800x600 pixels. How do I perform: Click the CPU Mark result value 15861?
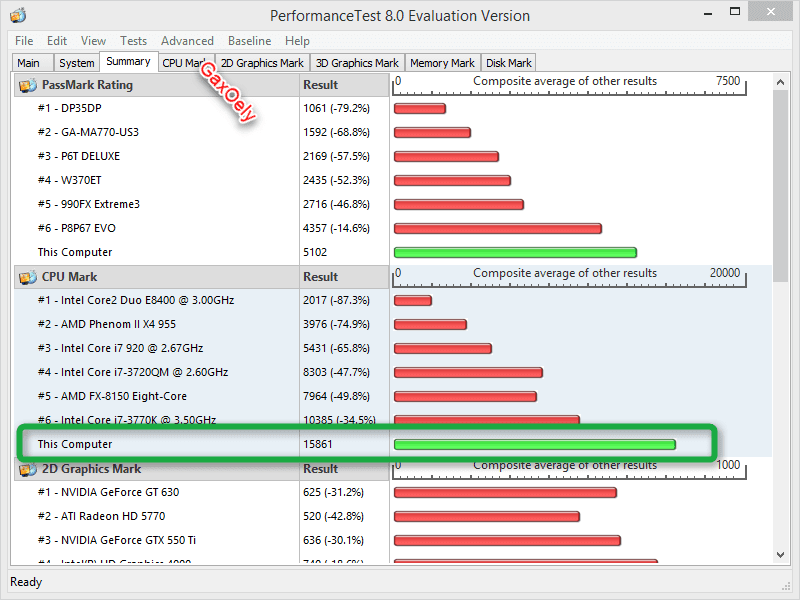(x=317, y=444)
